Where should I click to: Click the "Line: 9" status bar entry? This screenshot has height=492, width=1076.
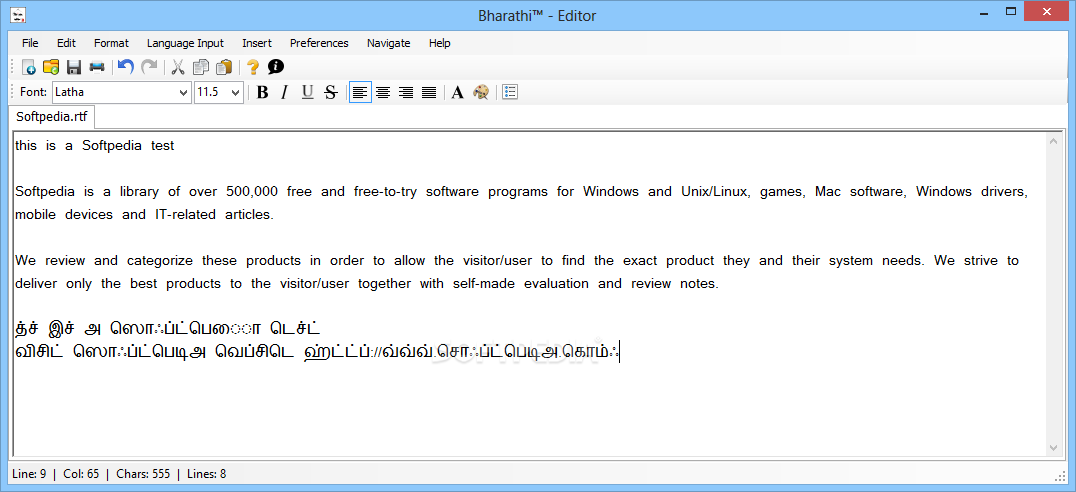pos(30,473)
